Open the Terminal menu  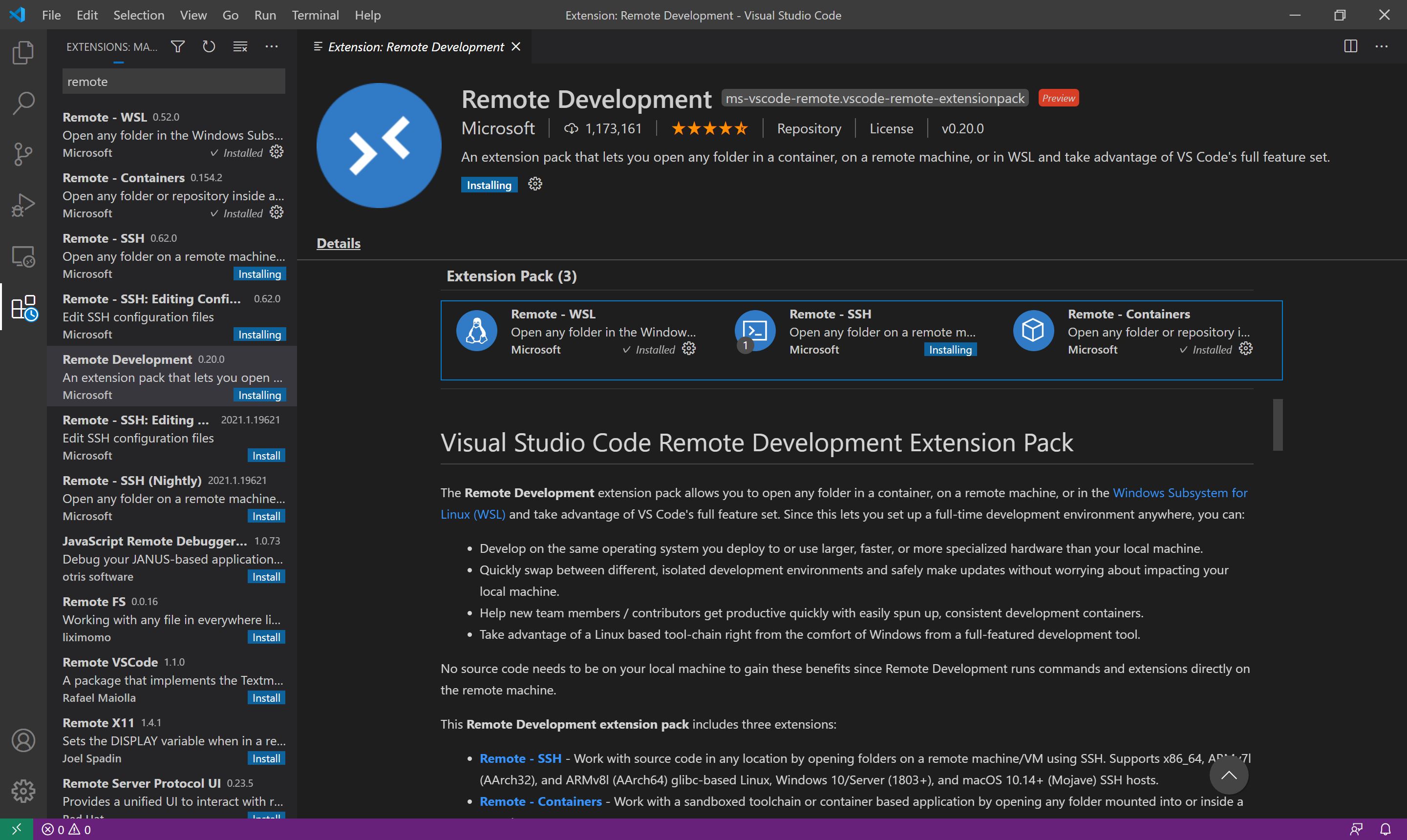[315, 15]
